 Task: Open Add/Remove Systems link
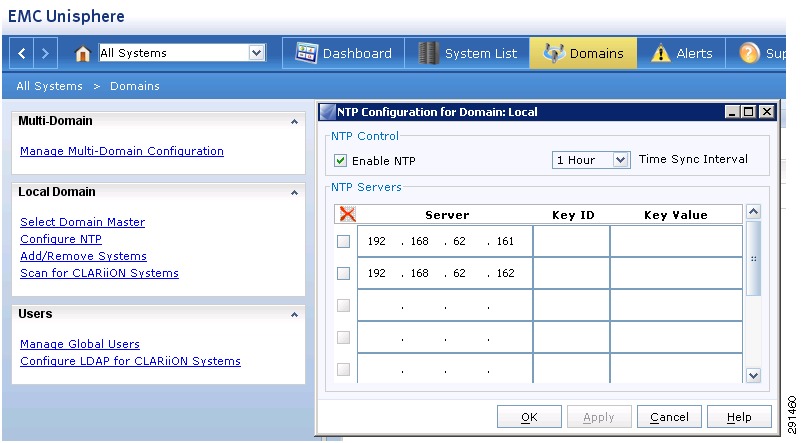(x=83, y=256)
